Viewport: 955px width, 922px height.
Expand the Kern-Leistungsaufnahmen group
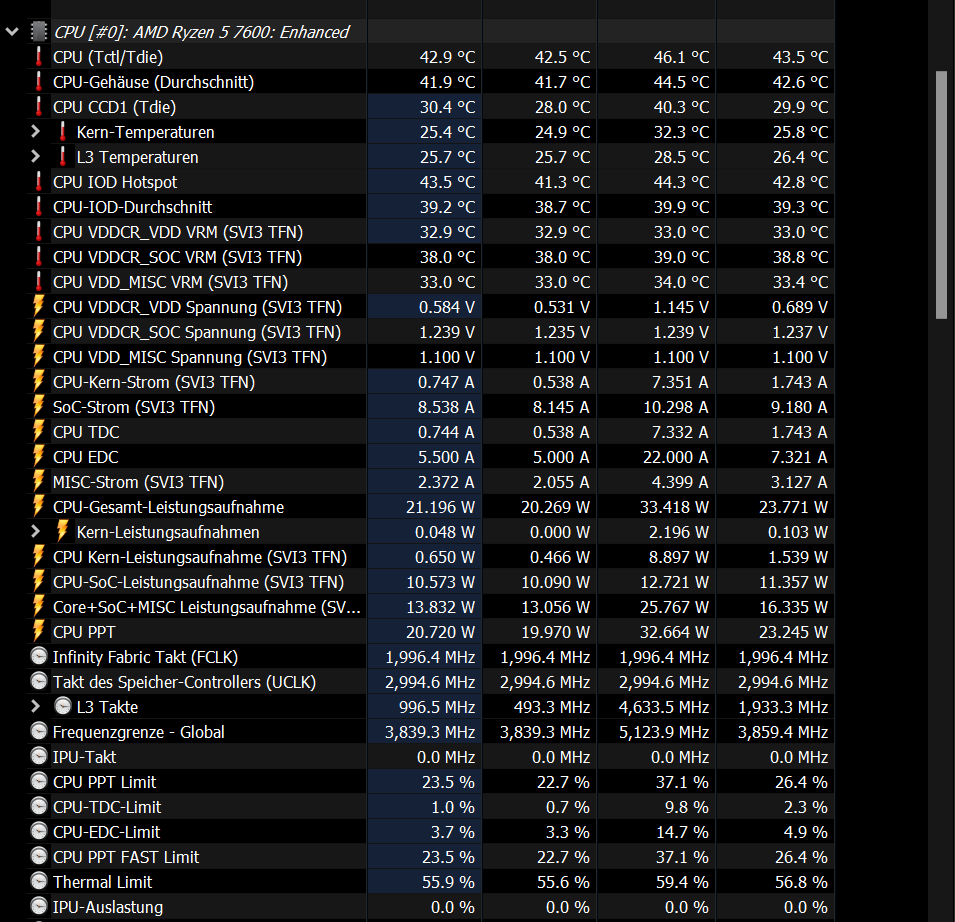[35, 532]
